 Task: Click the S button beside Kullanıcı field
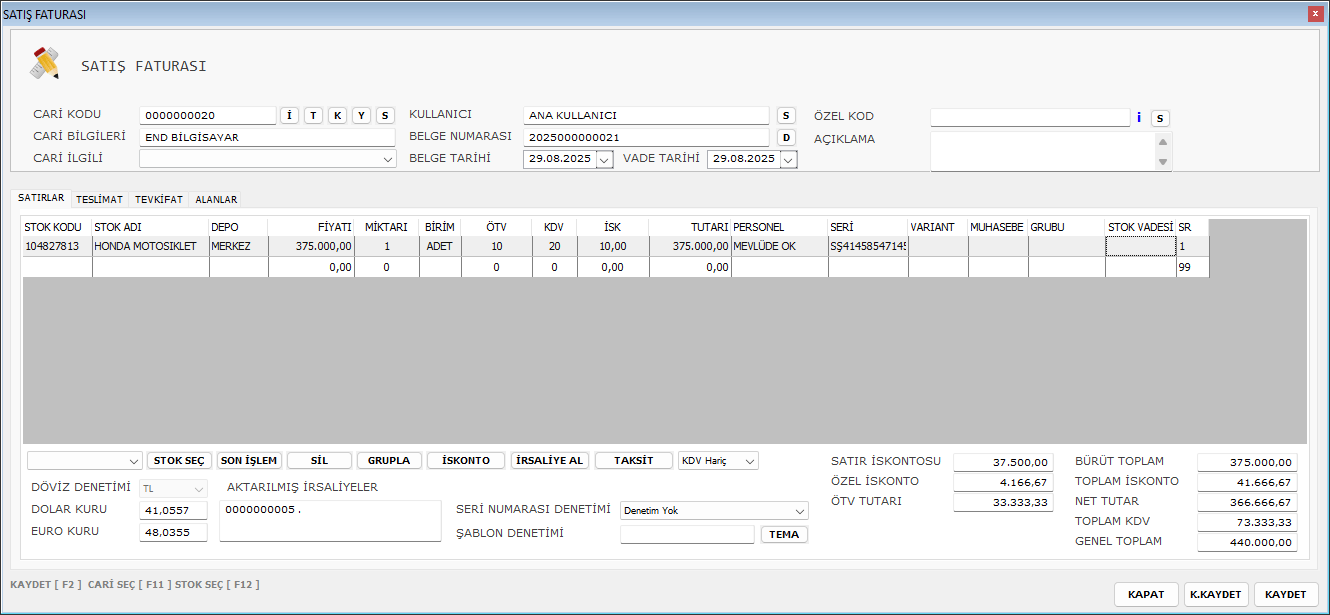pyautogui.click(x=786, y=116)
